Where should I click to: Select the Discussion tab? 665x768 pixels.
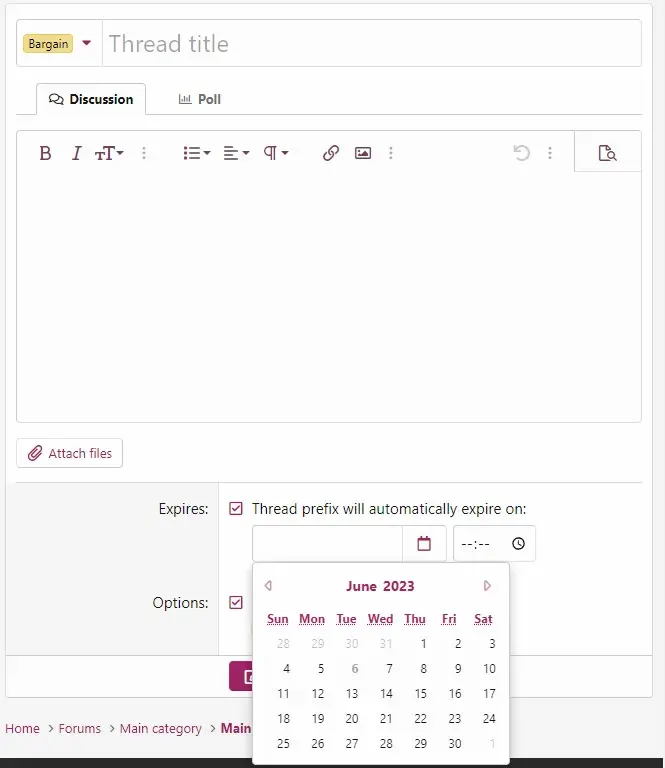click(91, 99)
